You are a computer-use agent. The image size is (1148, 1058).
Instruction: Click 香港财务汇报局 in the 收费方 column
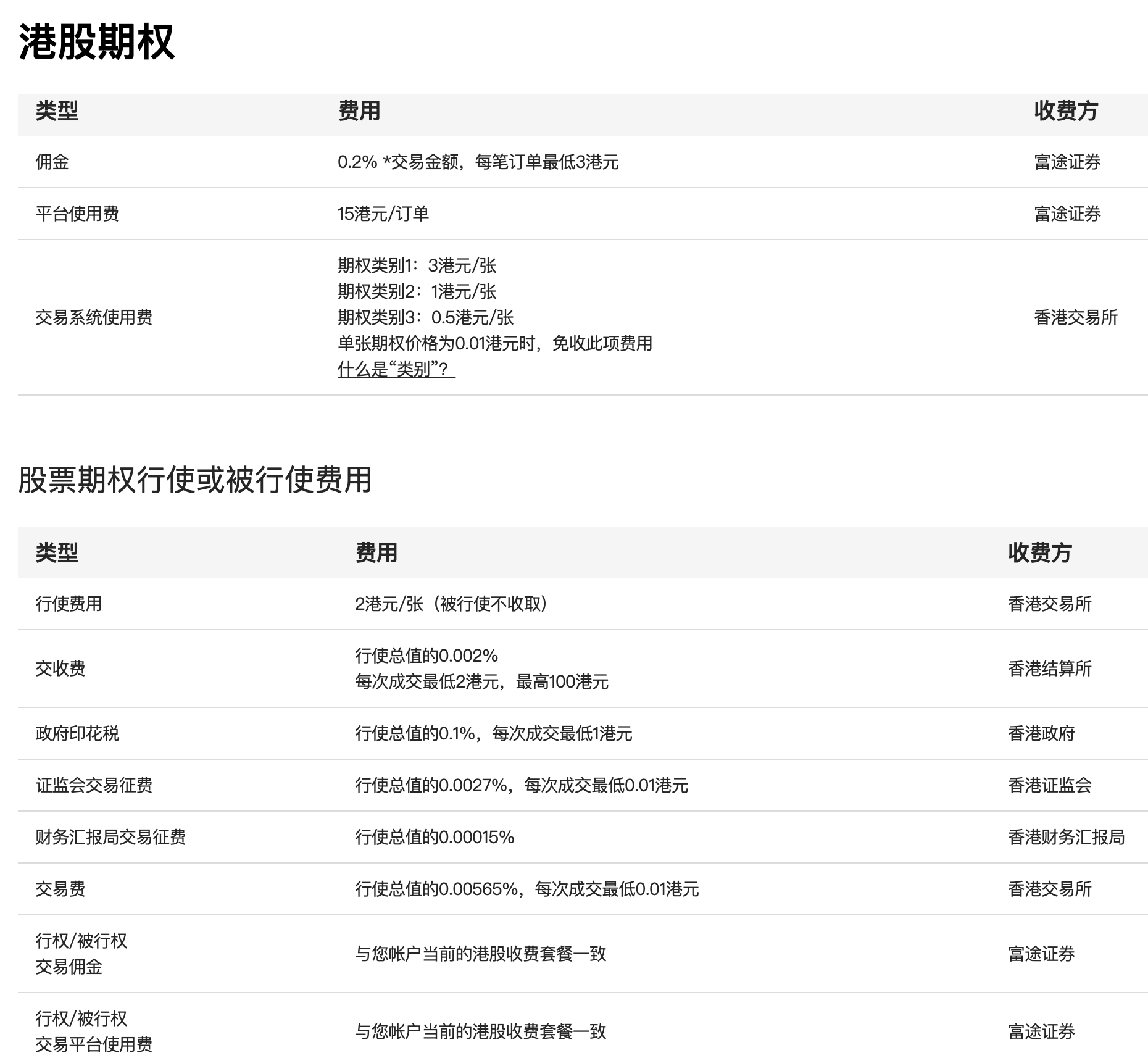[x=1066, y=837]
